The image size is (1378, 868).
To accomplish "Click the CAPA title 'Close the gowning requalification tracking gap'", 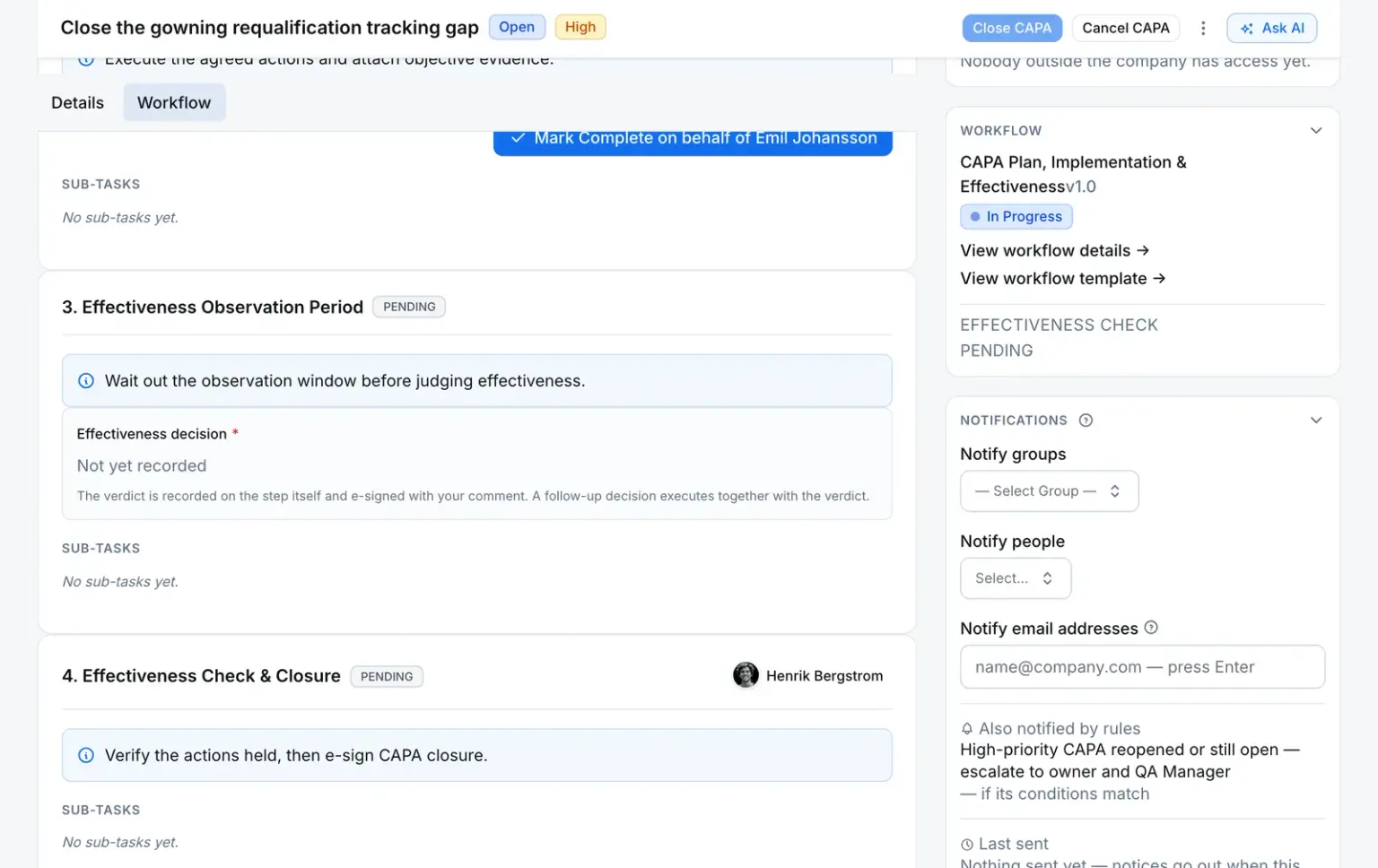I will coord(269,28).
